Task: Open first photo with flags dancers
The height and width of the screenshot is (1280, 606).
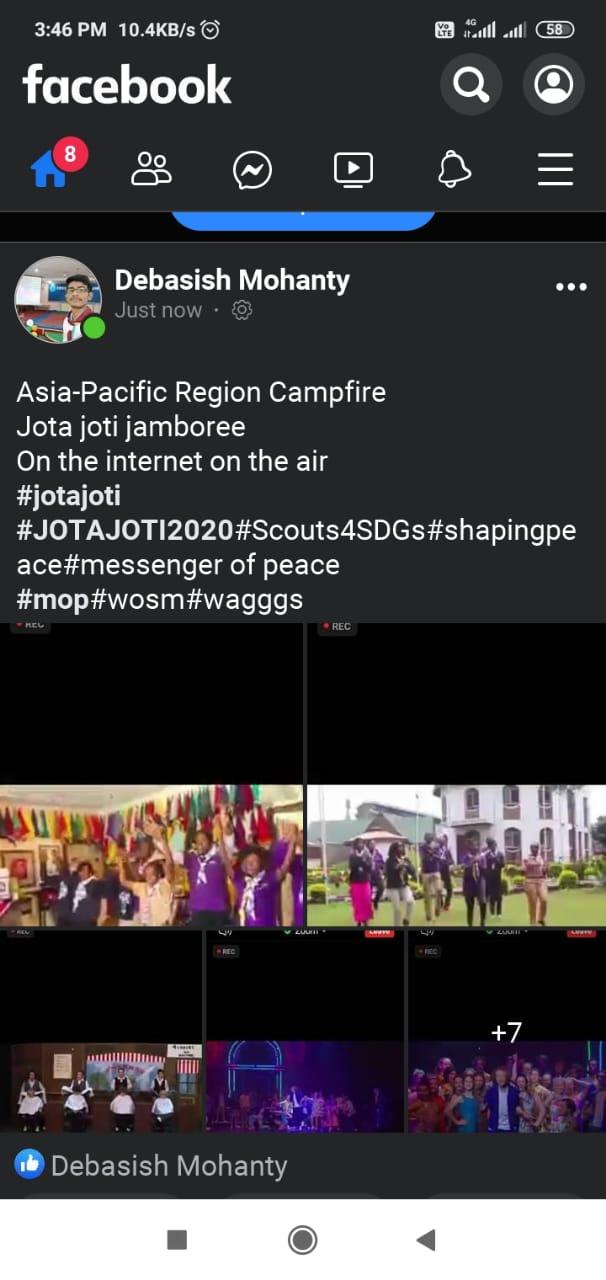Action: tap(151, 774)
